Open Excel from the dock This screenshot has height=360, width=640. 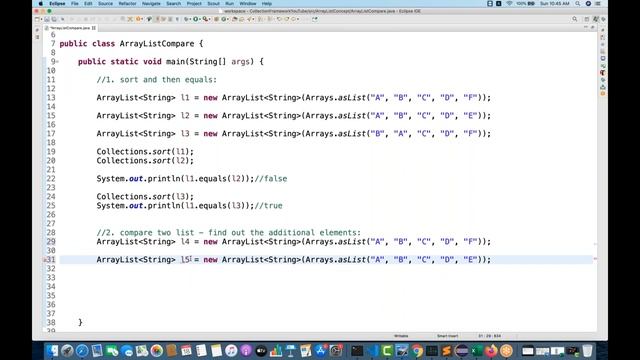point(476,351)
